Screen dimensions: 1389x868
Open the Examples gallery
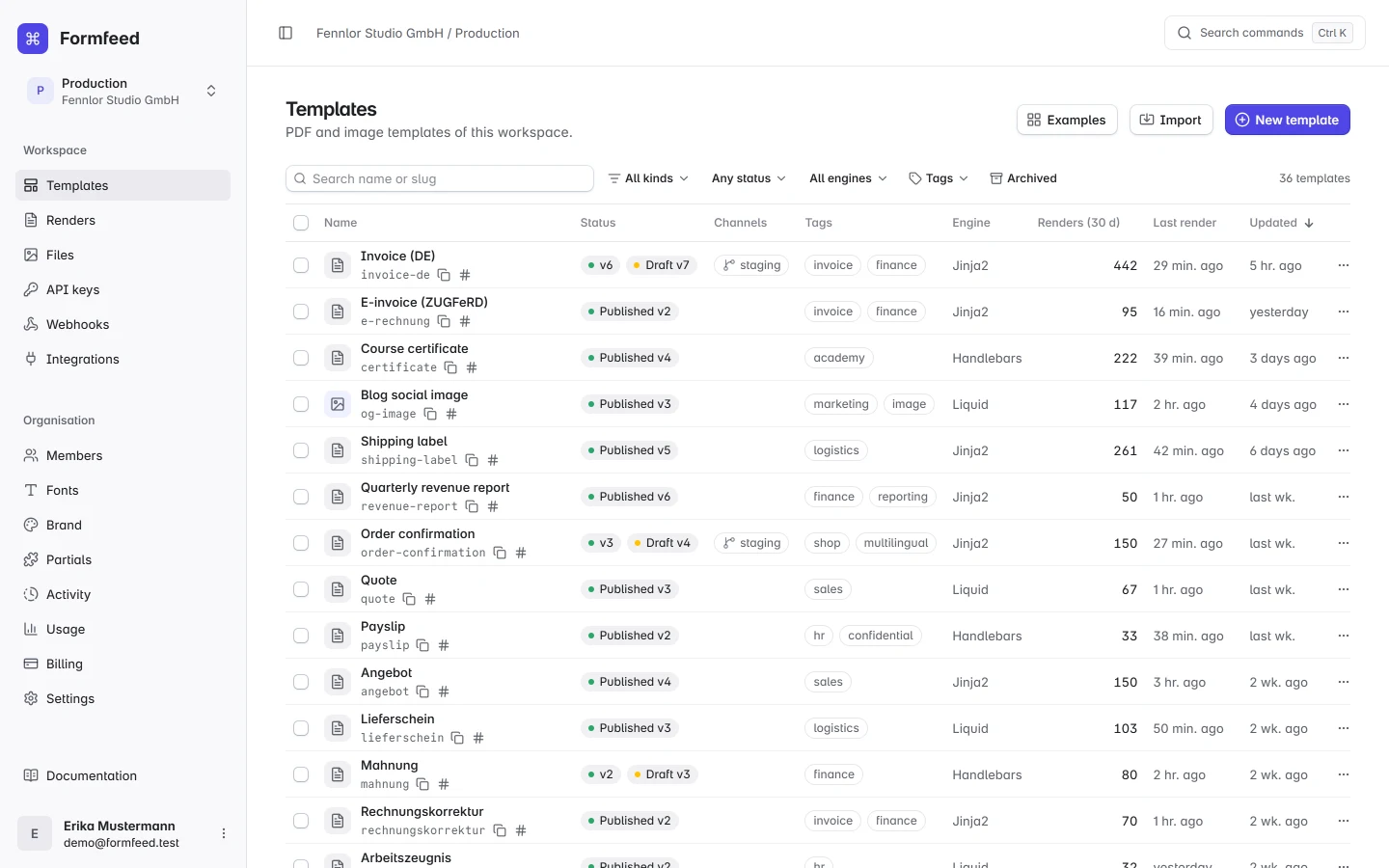tap(1067, 120)
